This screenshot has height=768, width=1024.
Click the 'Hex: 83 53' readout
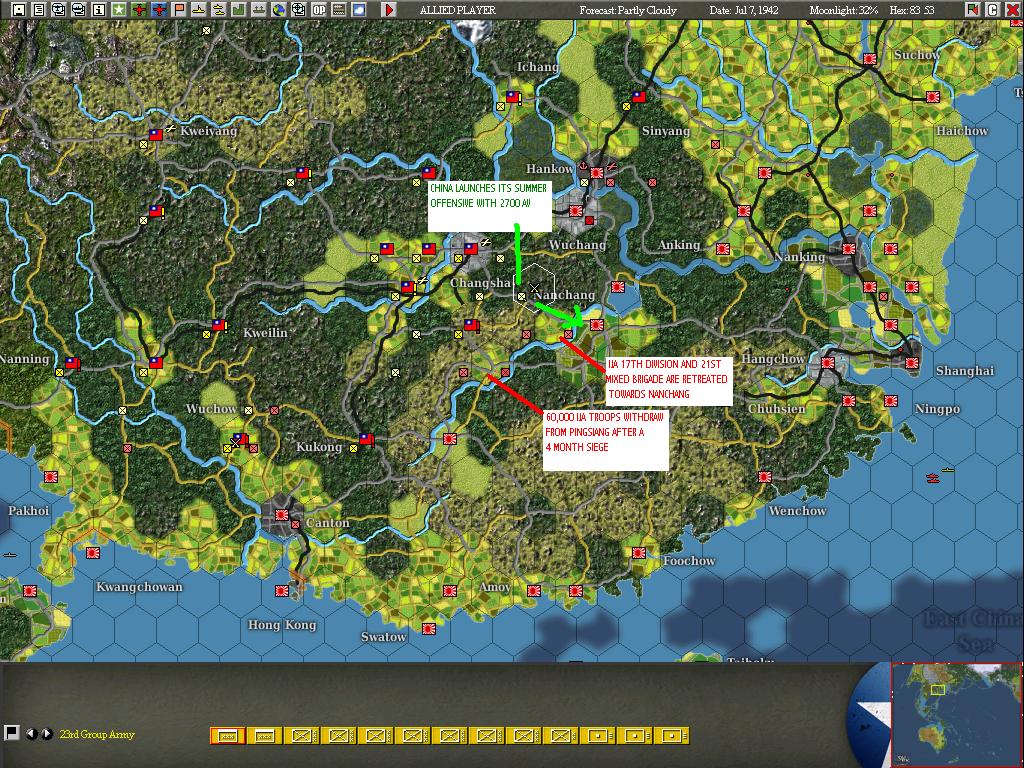click(912, 10)
